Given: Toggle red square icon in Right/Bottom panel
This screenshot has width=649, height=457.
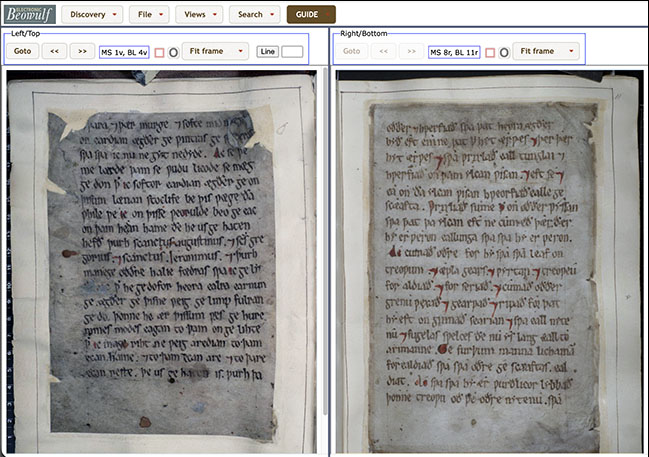Looking at the screenshot, I should 490,53.
